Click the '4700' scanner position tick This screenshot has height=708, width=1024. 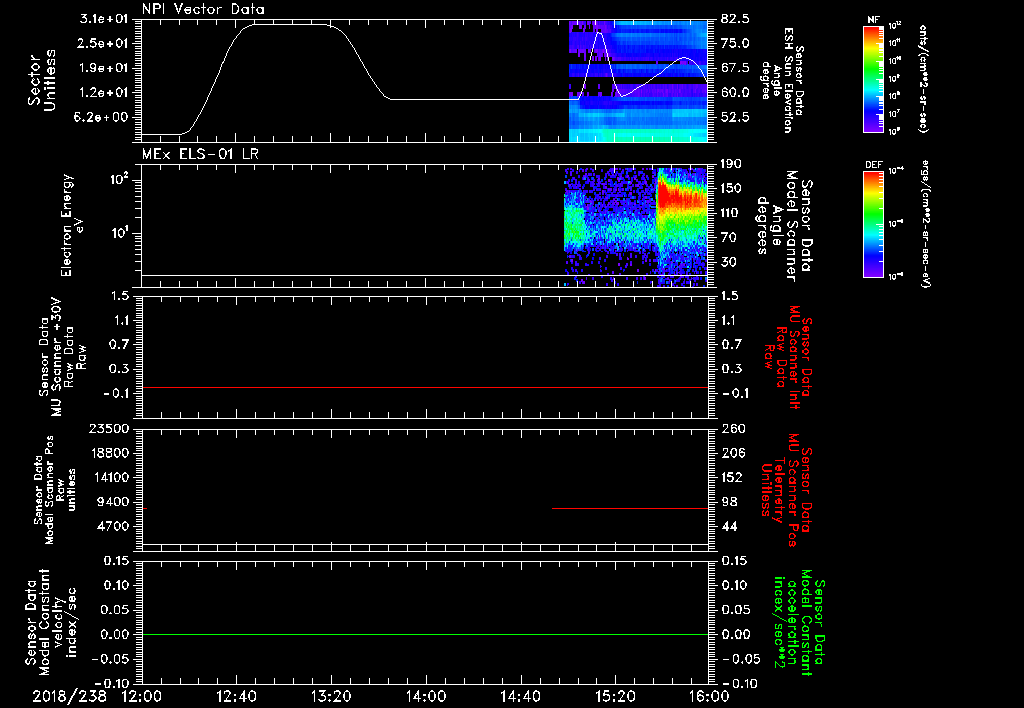[114, 526]
